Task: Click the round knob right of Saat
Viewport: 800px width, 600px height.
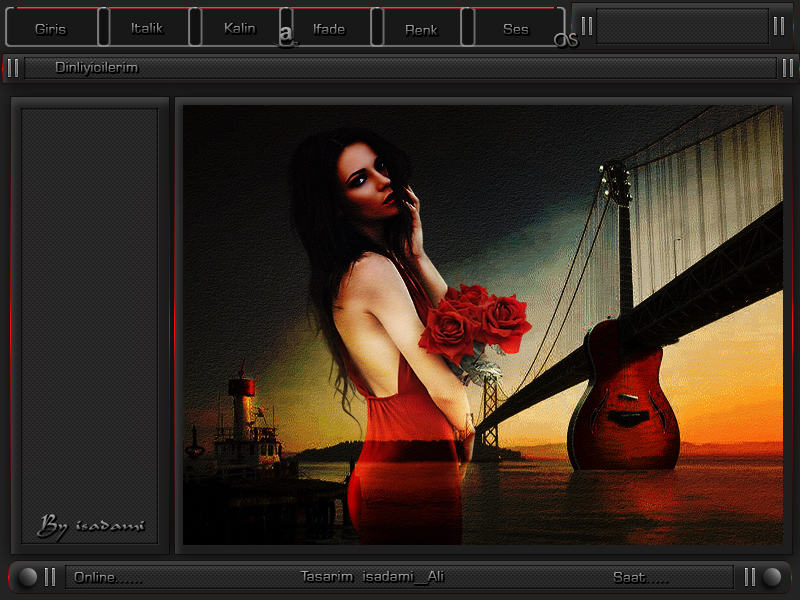Action: tap(772, 577)
